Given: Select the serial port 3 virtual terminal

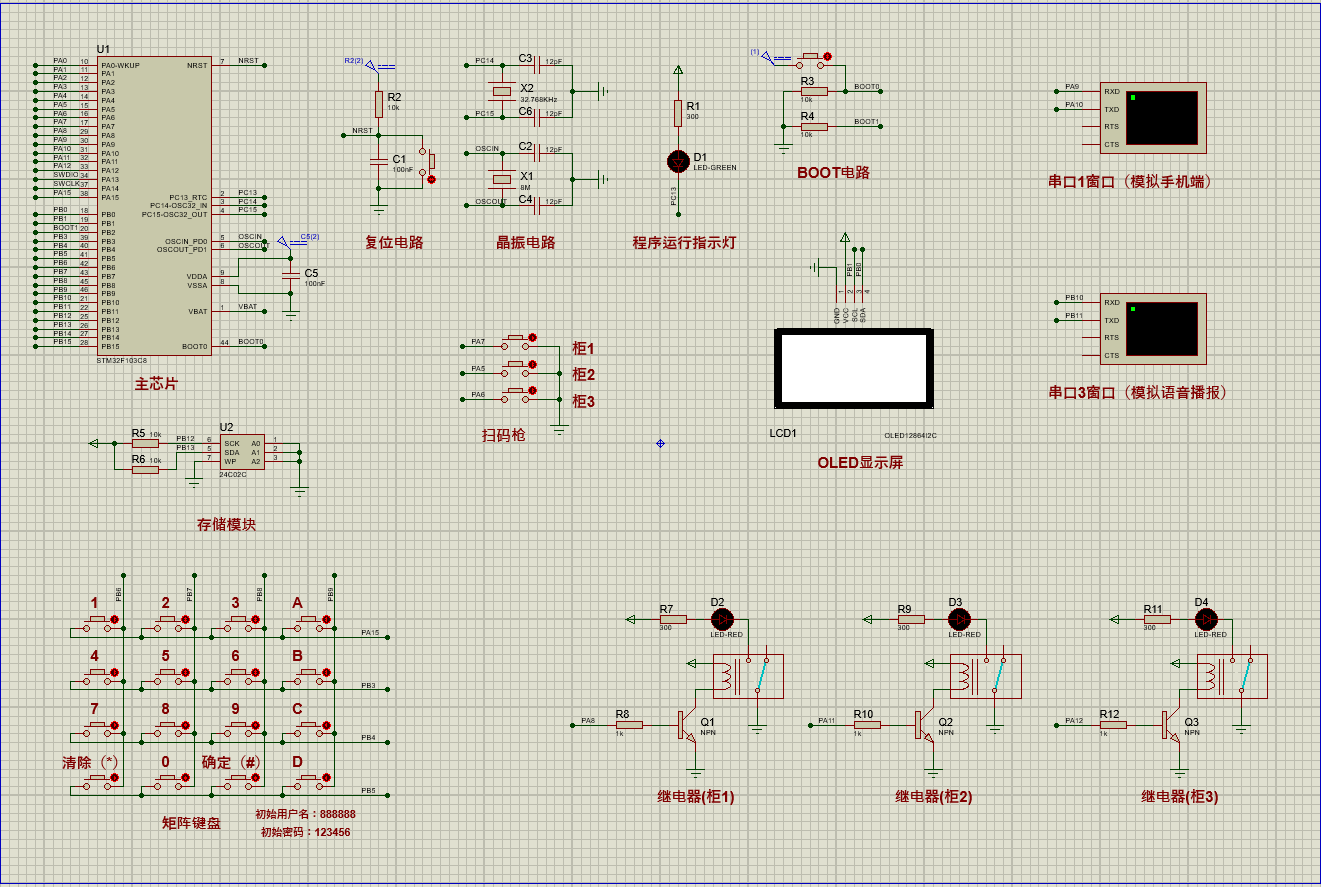Looking at the screenshot, I should [x=1153, y=329].
